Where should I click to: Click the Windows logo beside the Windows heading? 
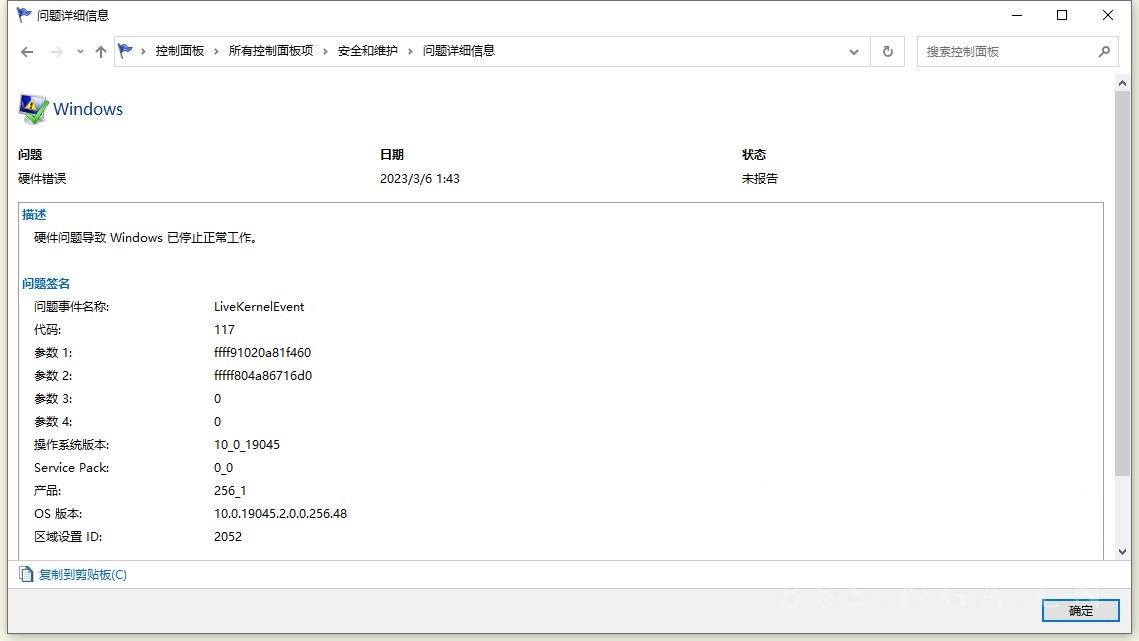[29, 107]
